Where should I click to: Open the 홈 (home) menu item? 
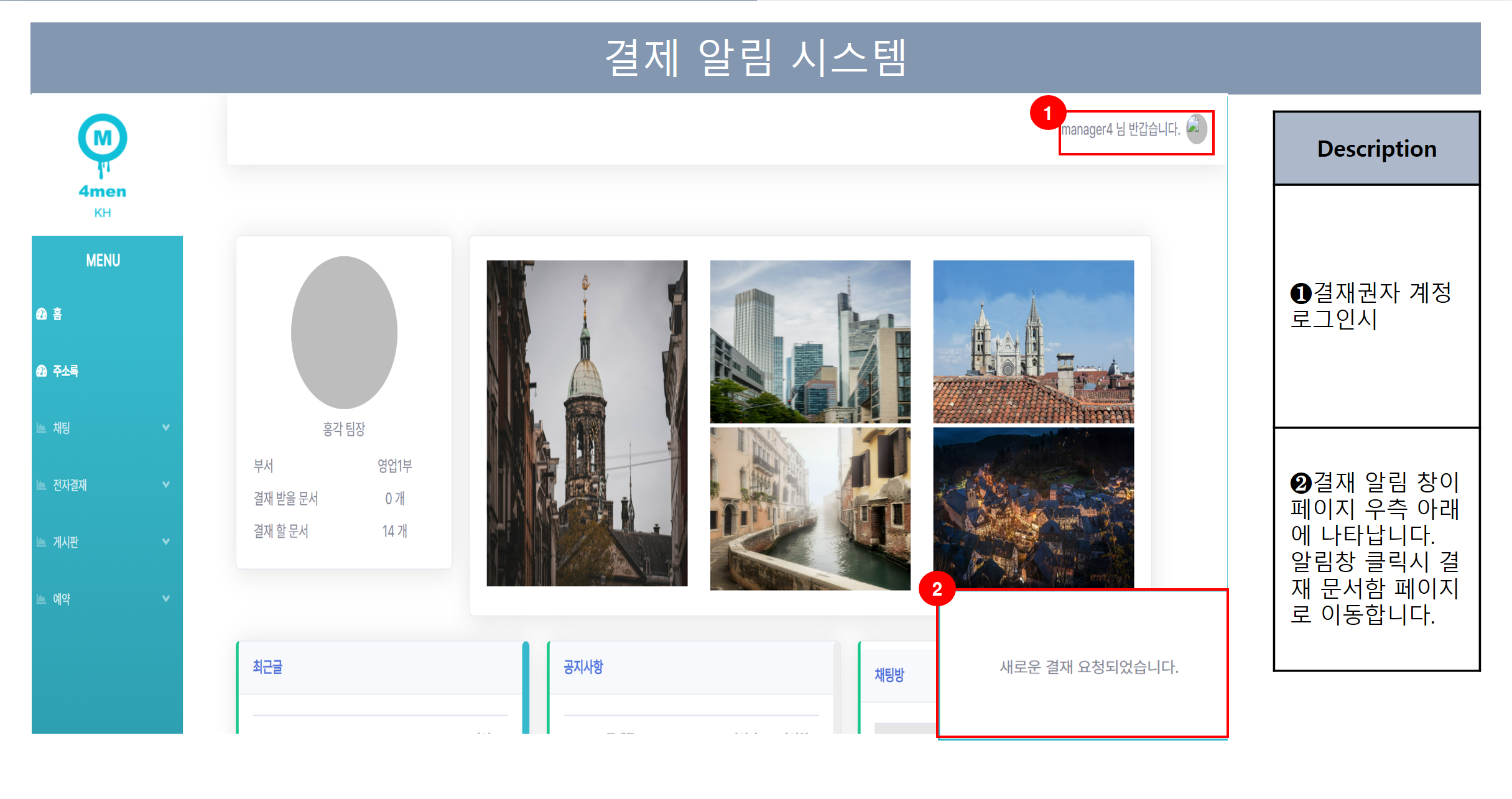(x=57, y=314)
